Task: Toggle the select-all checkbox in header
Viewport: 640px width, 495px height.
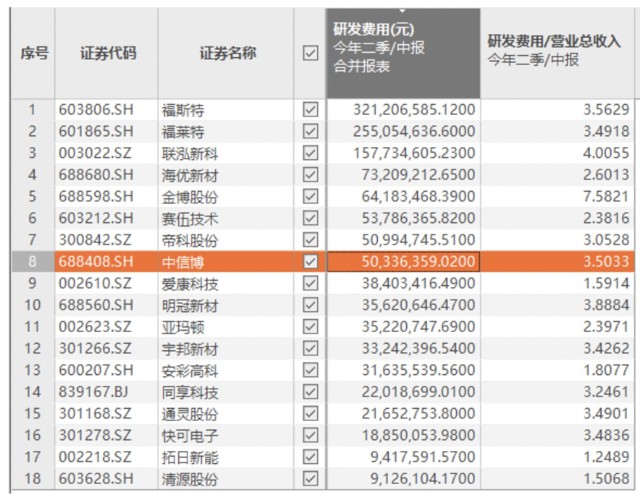Action: point(310,54)
